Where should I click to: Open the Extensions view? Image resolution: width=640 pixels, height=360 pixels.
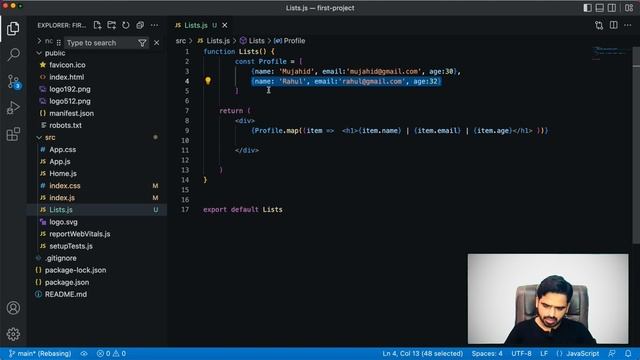(x=13, y=134)
